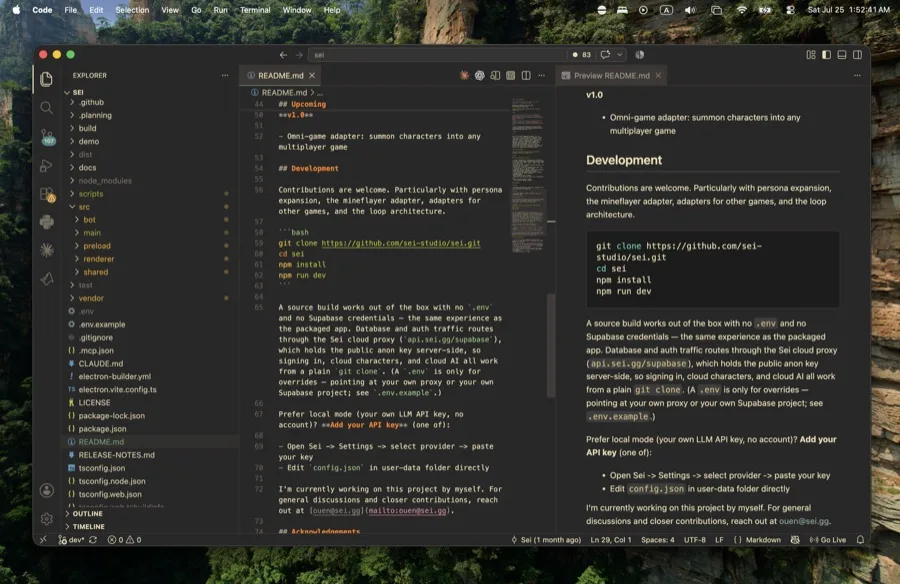Click the dev* branch in status bar
This screenshot has width=900, height=584.
coord(71,540)
